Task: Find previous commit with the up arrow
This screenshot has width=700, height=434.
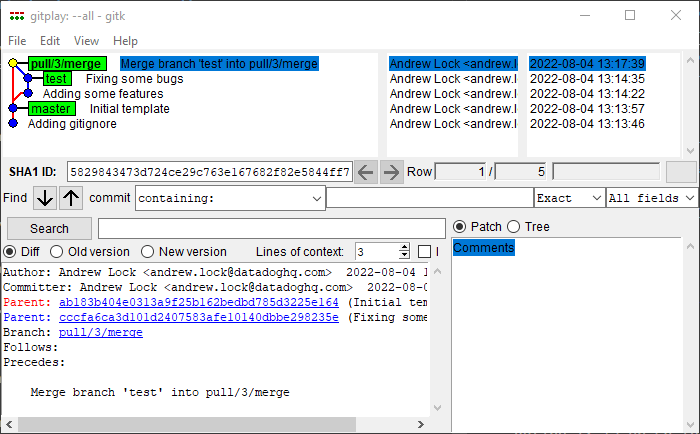Action: point(71,198)
